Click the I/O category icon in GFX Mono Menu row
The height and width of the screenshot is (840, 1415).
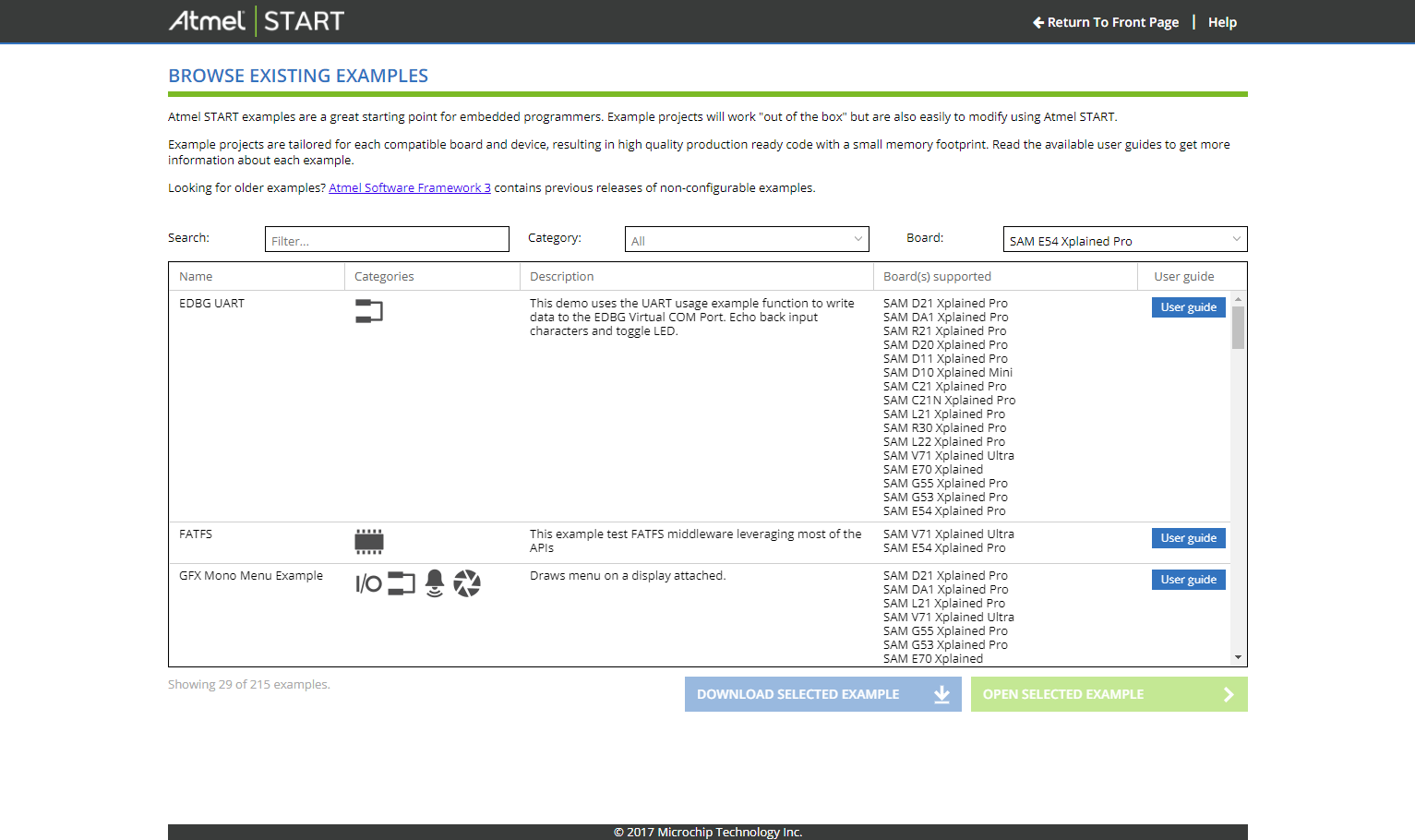pos(368,583)
